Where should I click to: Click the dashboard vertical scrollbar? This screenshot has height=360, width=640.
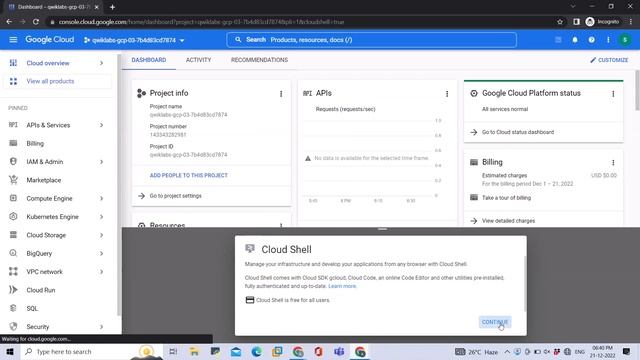pyautogui.click(x=637, y=90)
